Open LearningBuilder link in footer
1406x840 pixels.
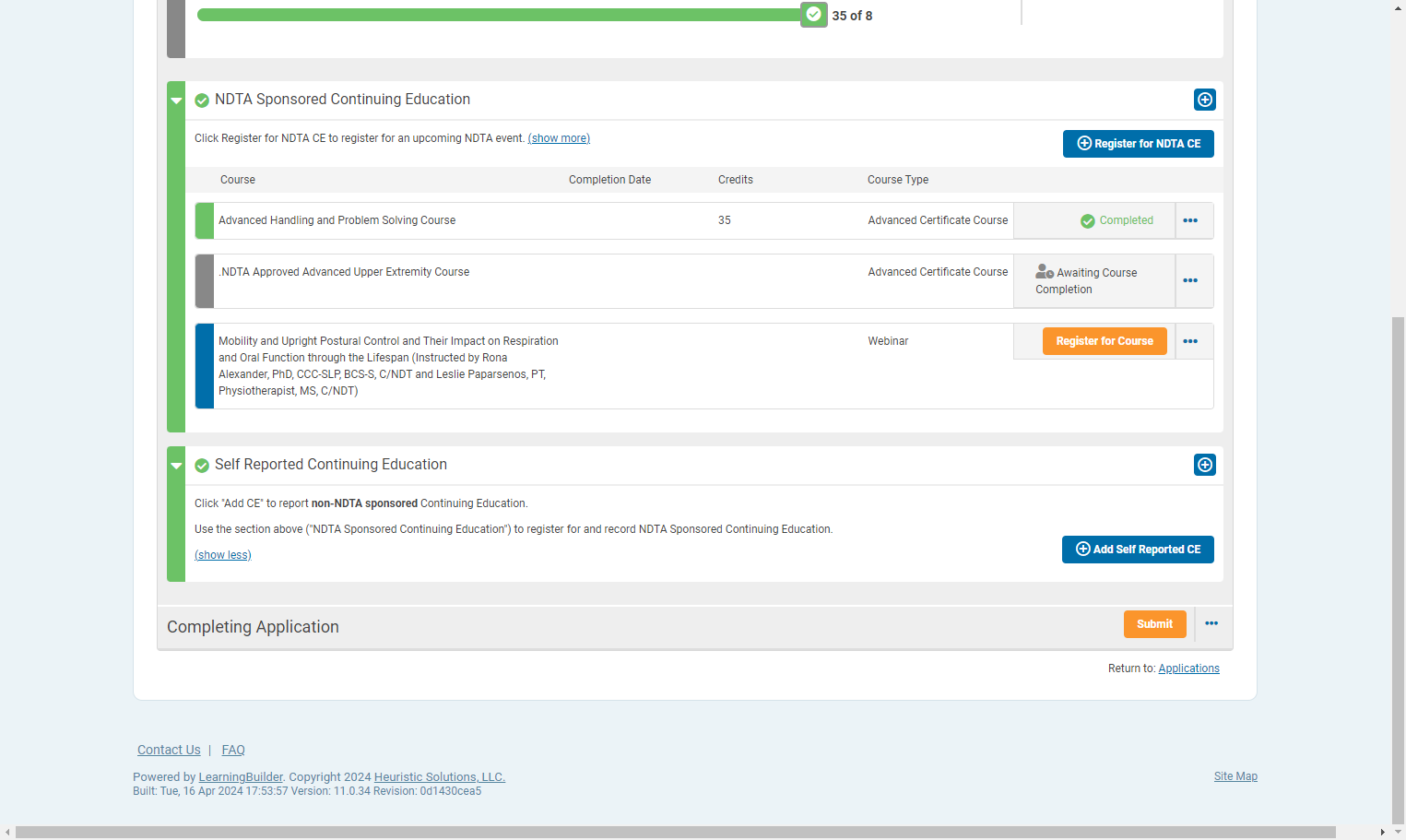click(241, 777)
